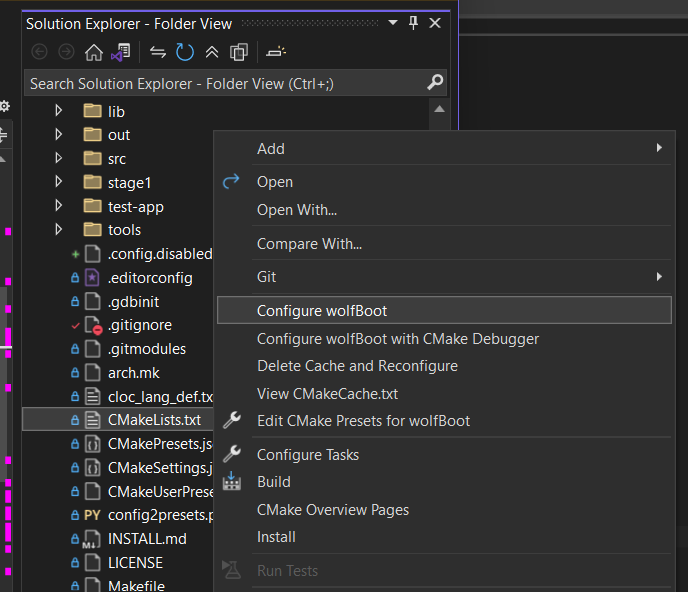Select the .gitignore file icon

tap(93, 325)
